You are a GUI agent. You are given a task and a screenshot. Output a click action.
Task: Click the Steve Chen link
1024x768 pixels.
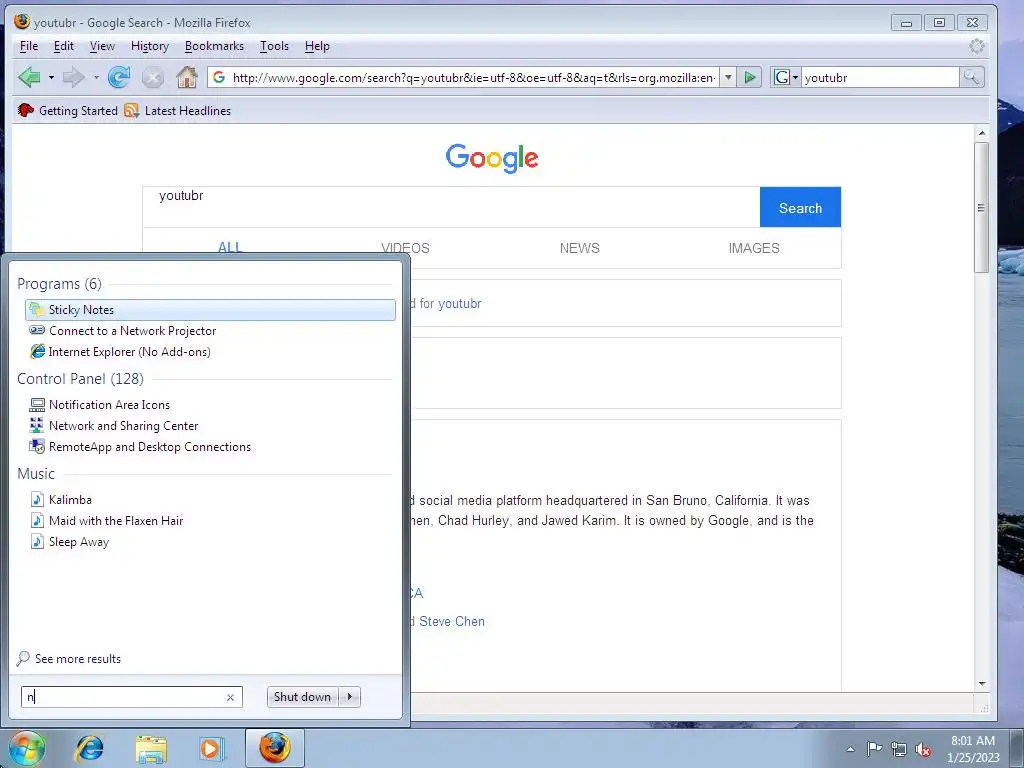(452, 622)
